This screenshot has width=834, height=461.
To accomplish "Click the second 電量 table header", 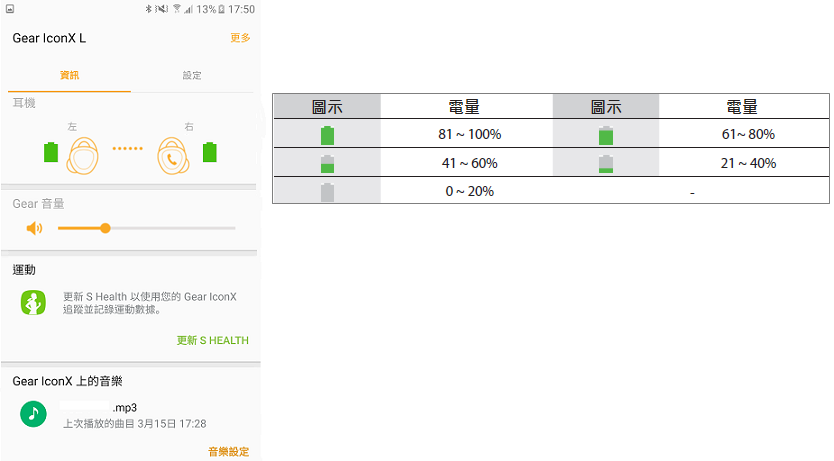I will pos(744,107).
